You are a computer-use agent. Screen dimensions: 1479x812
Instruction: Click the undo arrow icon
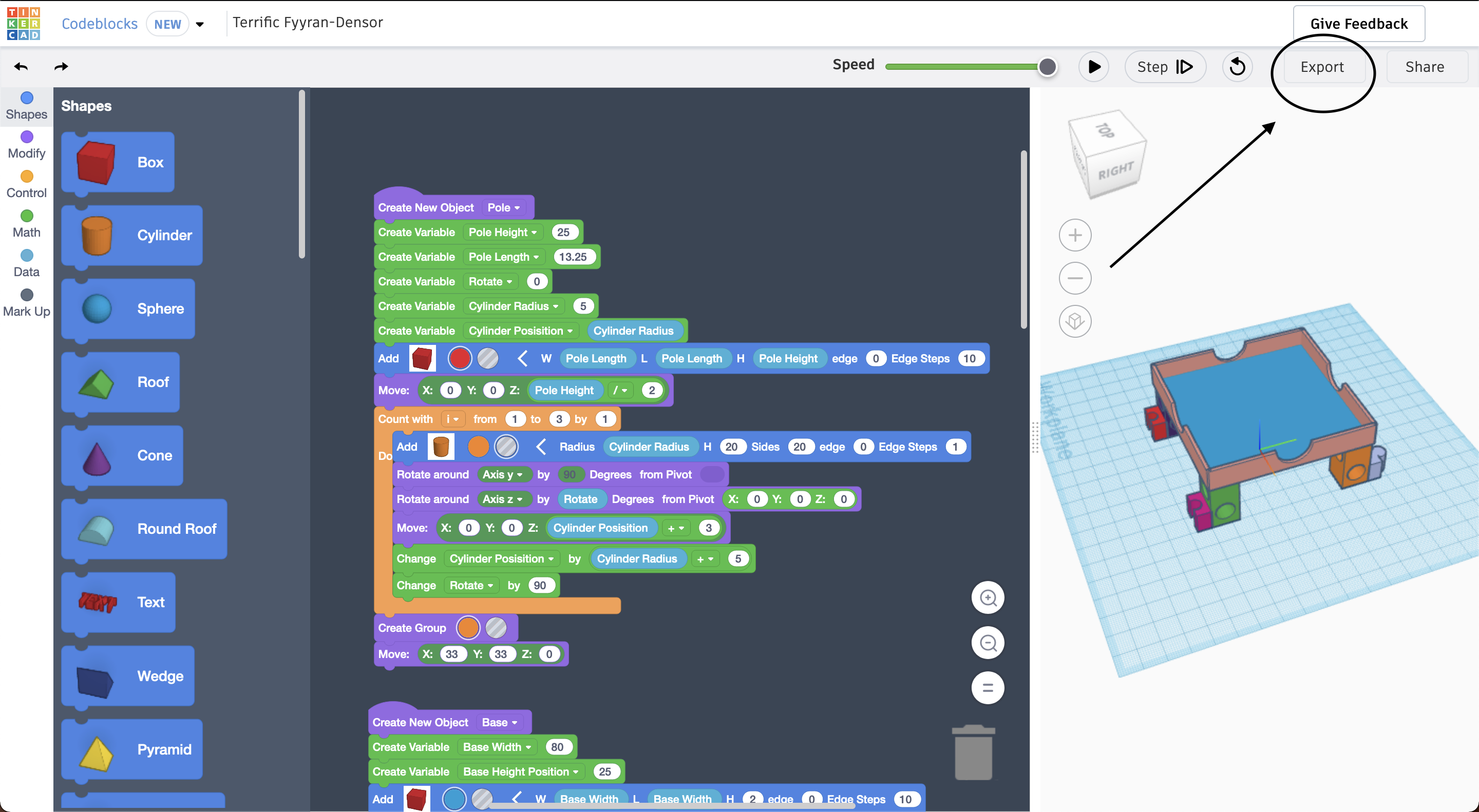[21, 67]
